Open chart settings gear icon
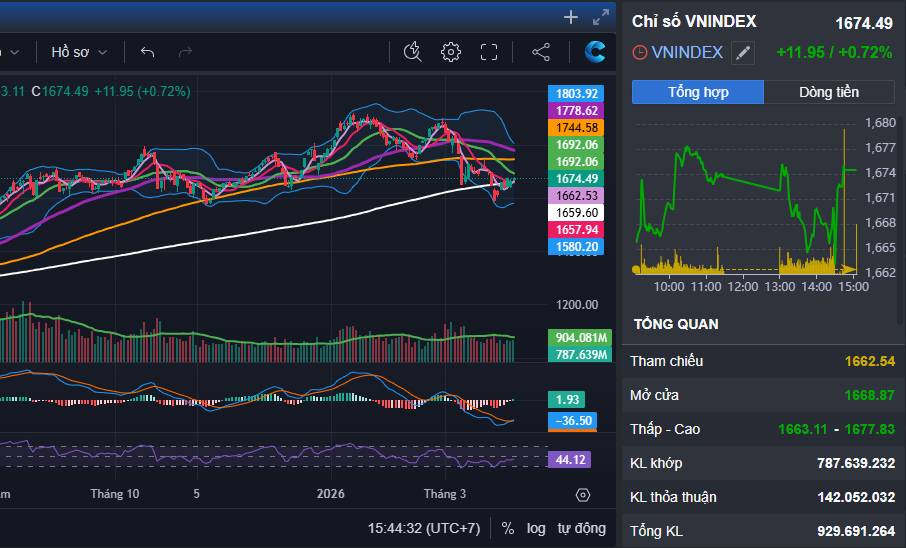 coord(451,52)
